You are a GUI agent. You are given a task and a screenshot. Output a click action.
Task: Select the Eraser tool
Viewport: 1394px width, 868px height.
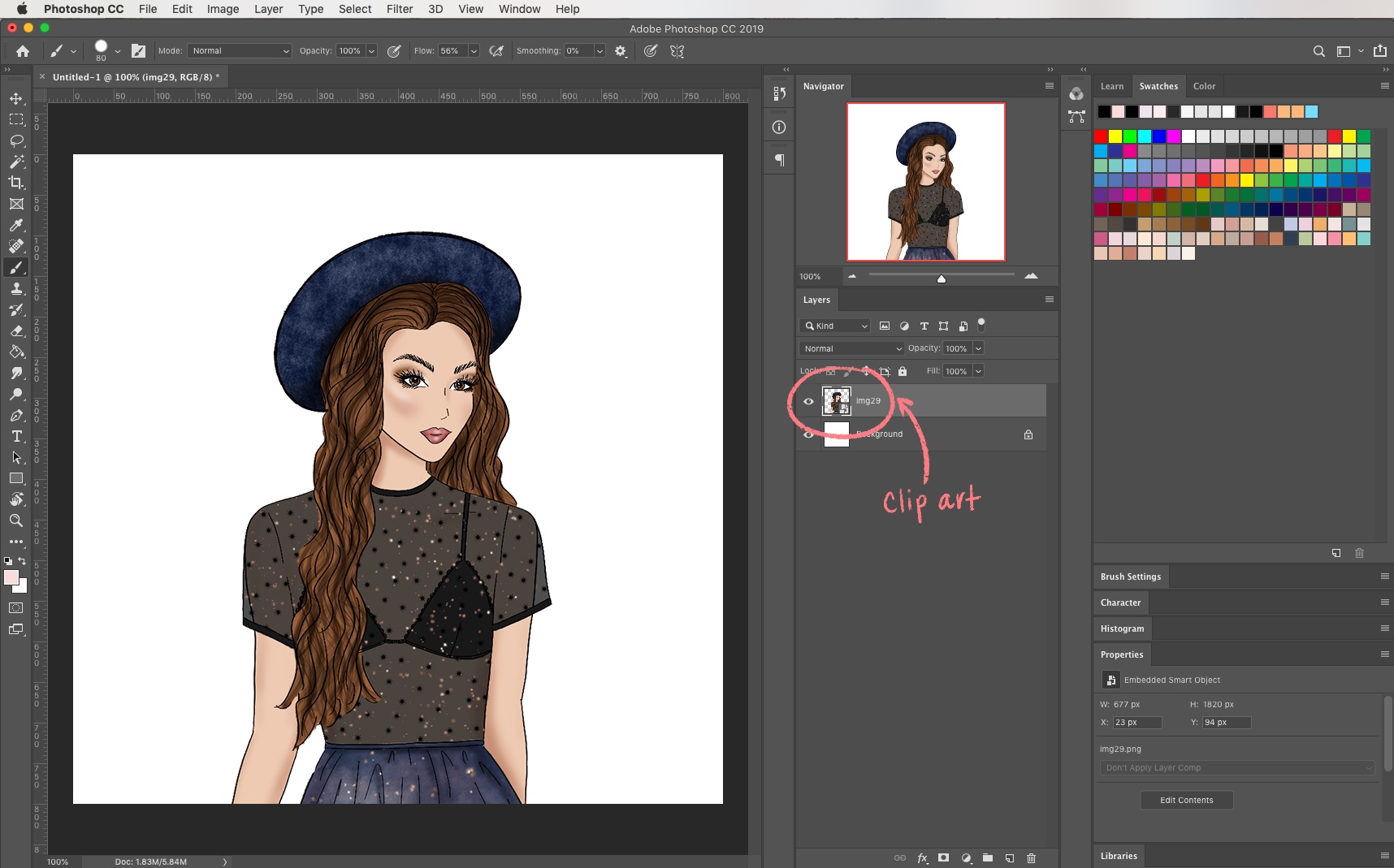16,330
